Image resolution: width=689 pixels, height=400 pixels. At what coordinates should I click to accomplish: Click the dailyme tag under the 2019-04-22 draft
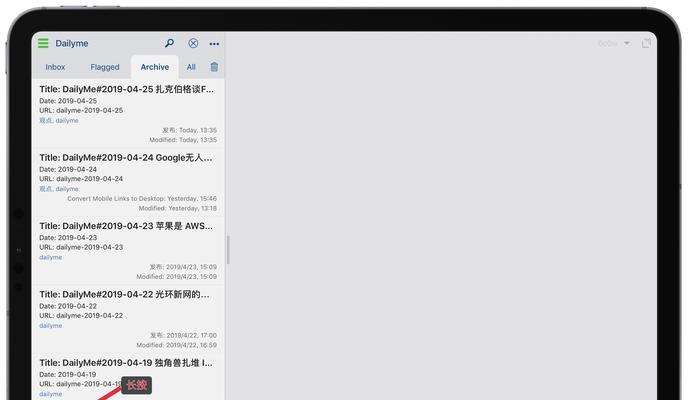pyautogui.click(x=51, y=326)
